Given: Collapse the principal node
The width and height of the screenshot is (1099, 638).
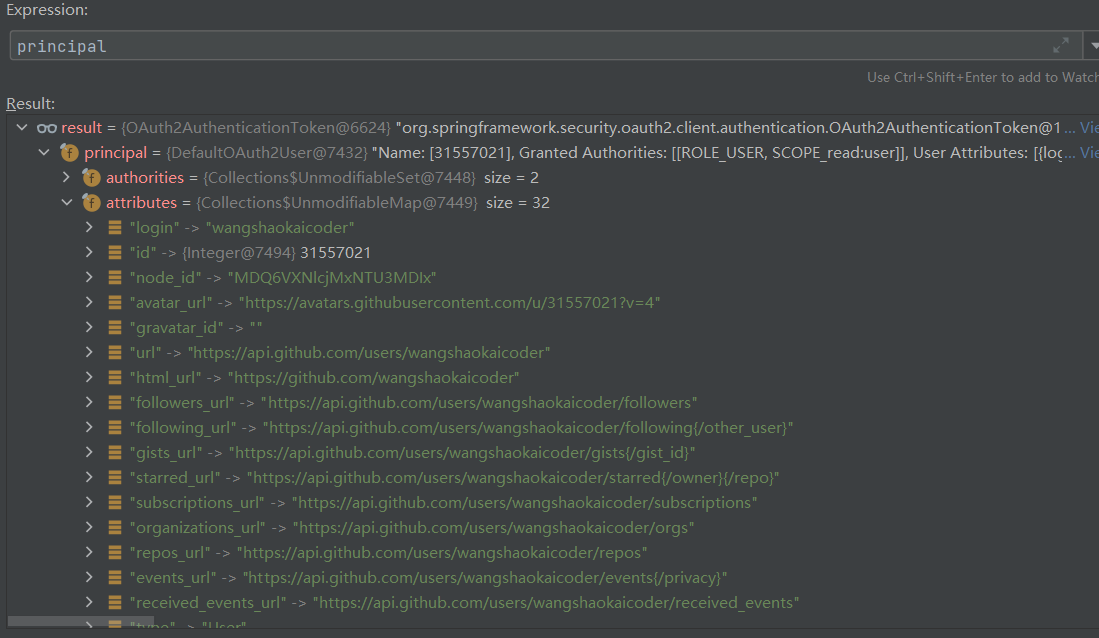Looking at the screenshot, I should point(43,153).
